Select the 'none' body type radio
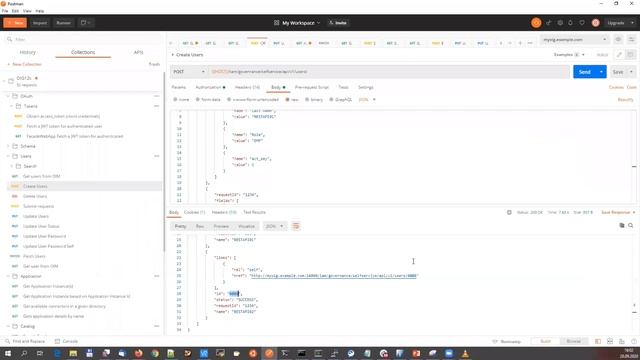Screen dimensions: 640x360 coord(175,100)
